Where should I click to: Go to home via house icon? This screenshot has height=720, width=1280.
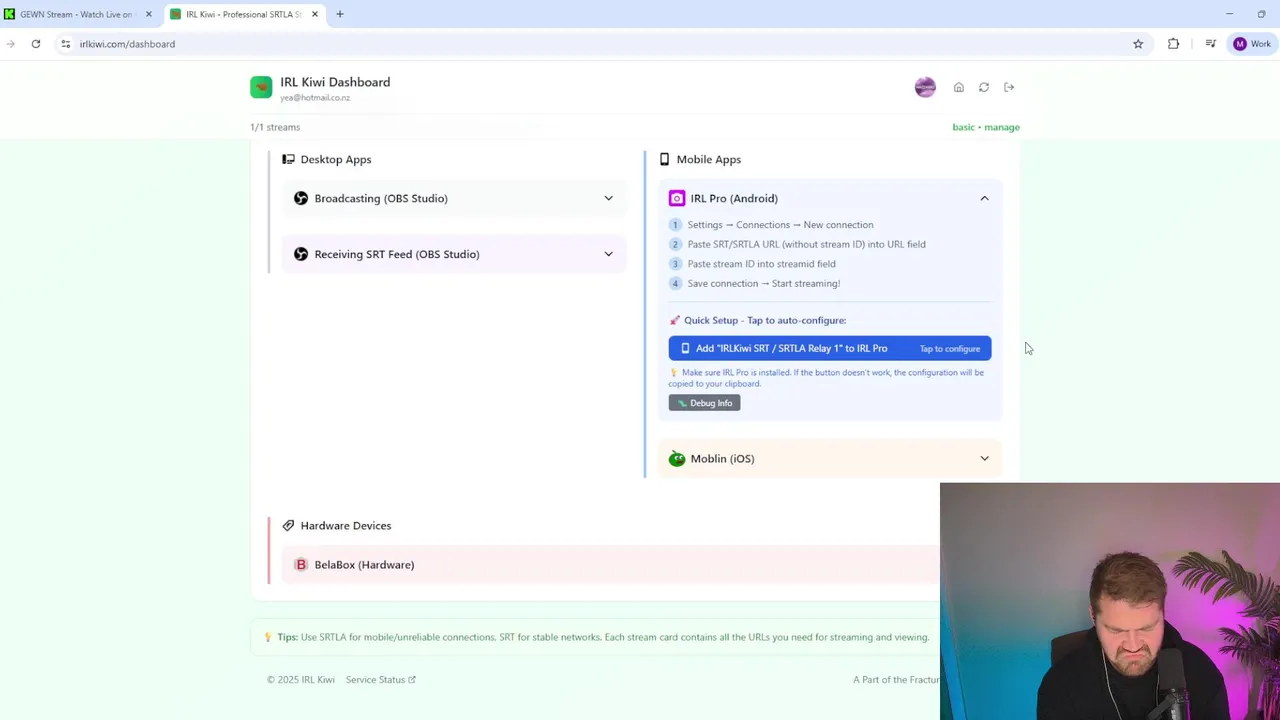coord(959,87)
